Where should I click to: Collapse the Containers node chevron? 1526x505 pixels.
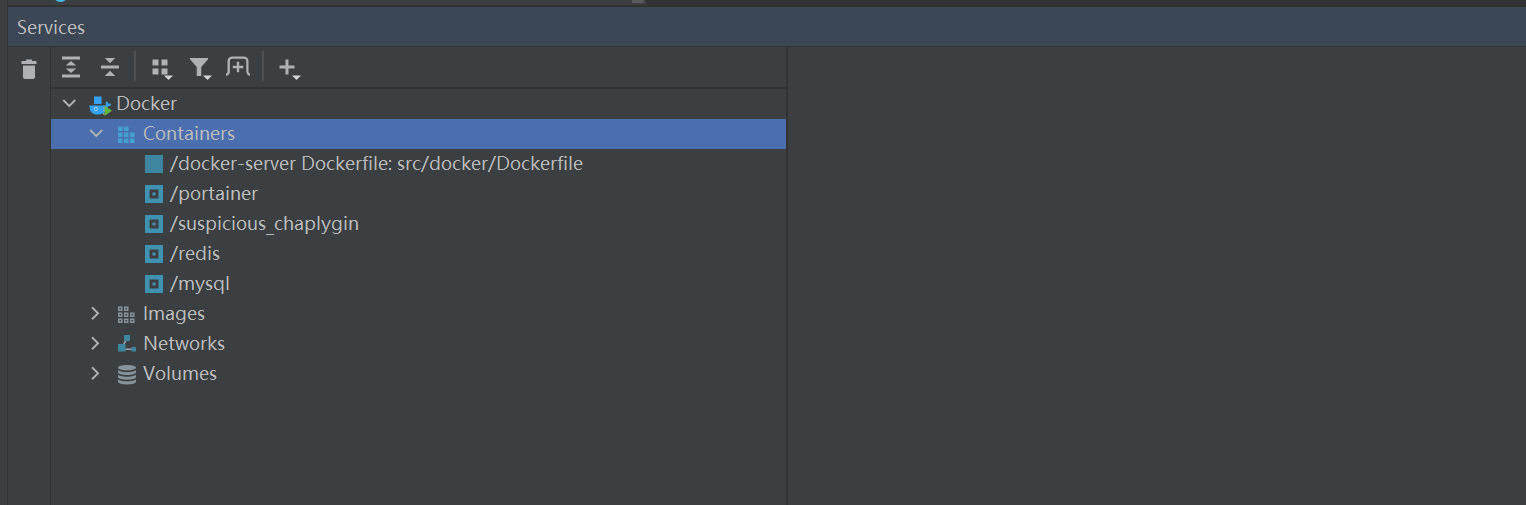(x=96, y=133)
